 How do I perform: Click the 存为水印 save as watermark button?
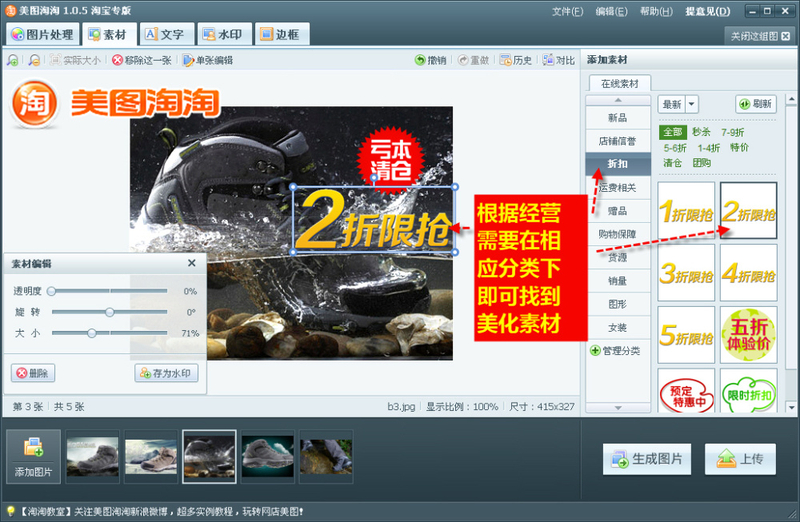[x=166, y=373]
